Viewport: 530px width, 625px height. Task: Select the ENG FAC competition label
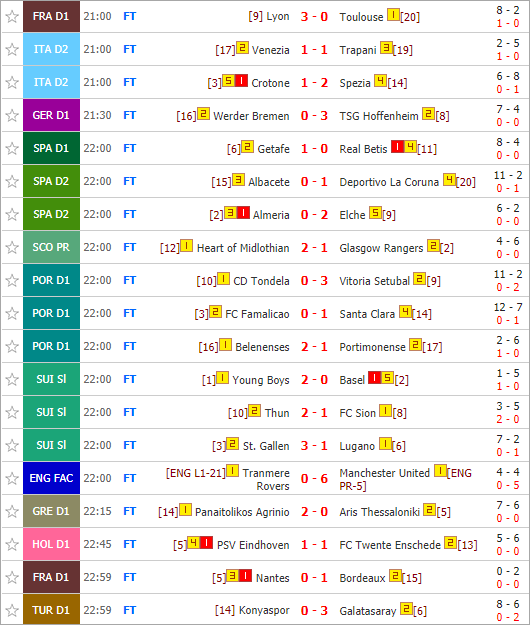coord(51,478)
